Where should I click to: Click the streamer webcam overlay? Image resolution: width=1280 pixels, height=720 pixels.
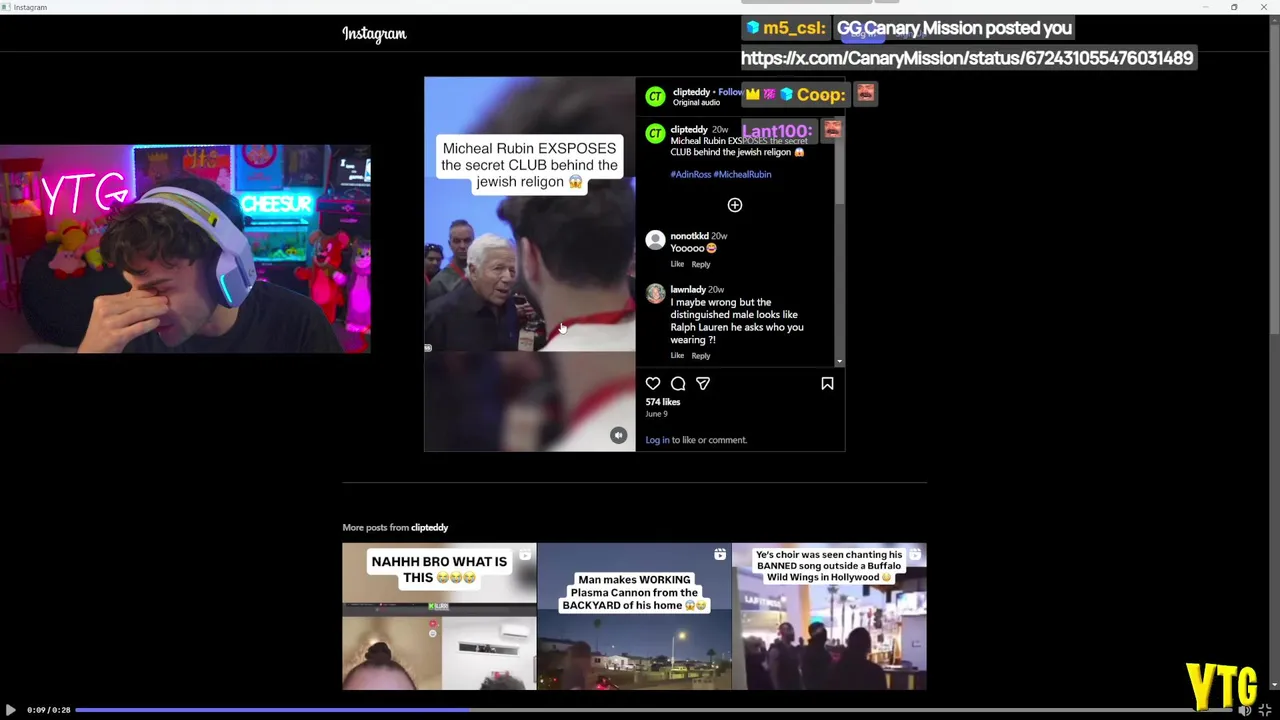click(x=185, y=249)
